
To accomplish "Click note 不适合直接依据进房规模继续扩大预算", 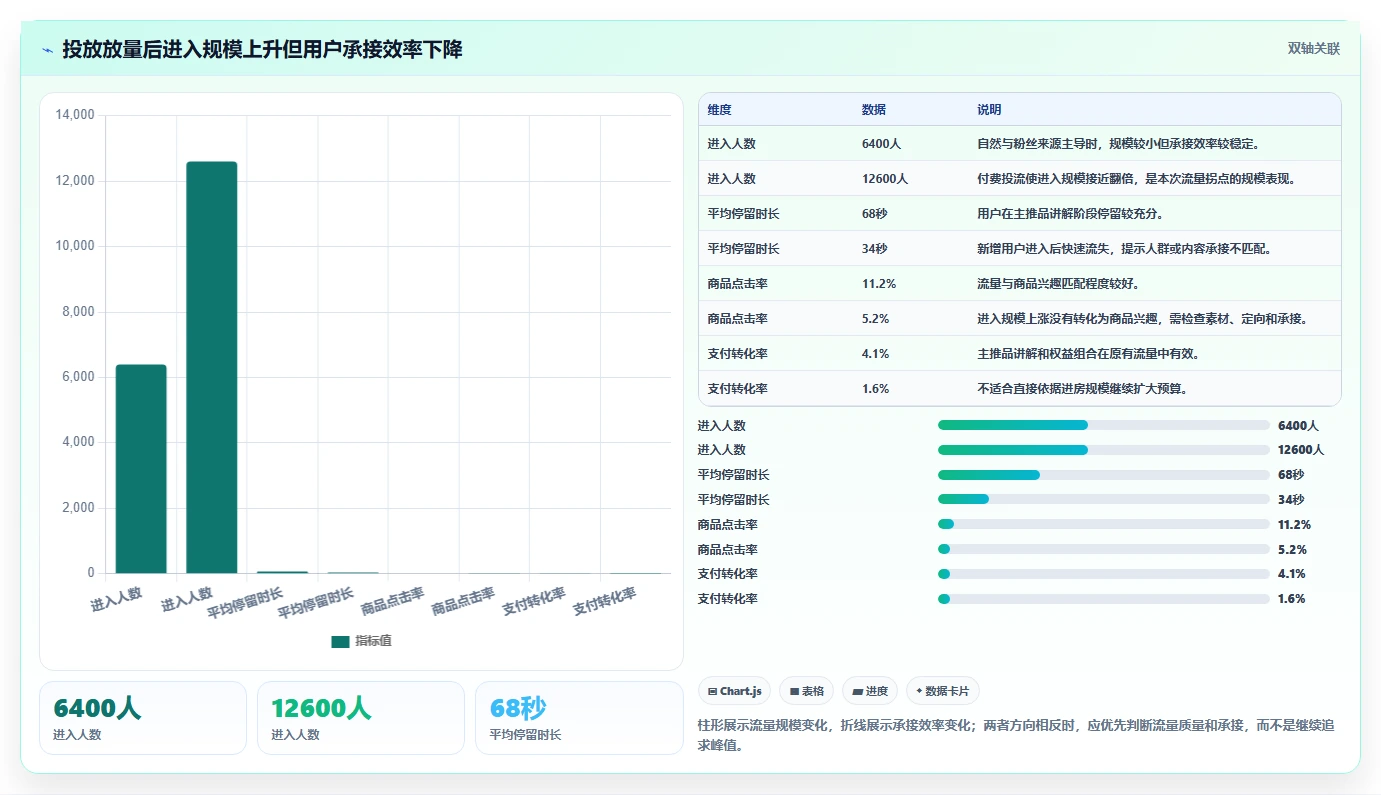I will [1082, 389].
